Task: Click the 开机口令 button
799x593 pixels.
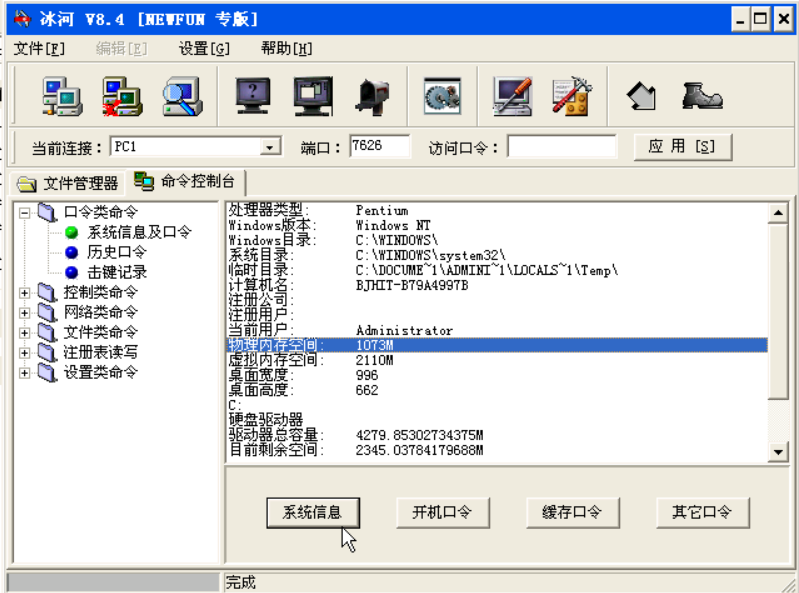Action: coord(442,513)
